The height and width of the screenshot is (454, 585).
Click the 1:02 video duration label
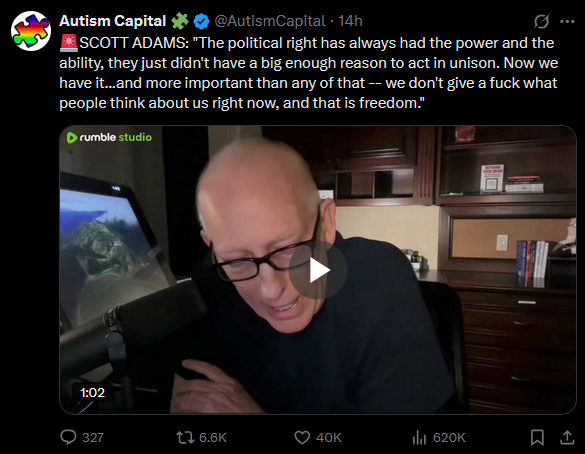tap(92, 392)
